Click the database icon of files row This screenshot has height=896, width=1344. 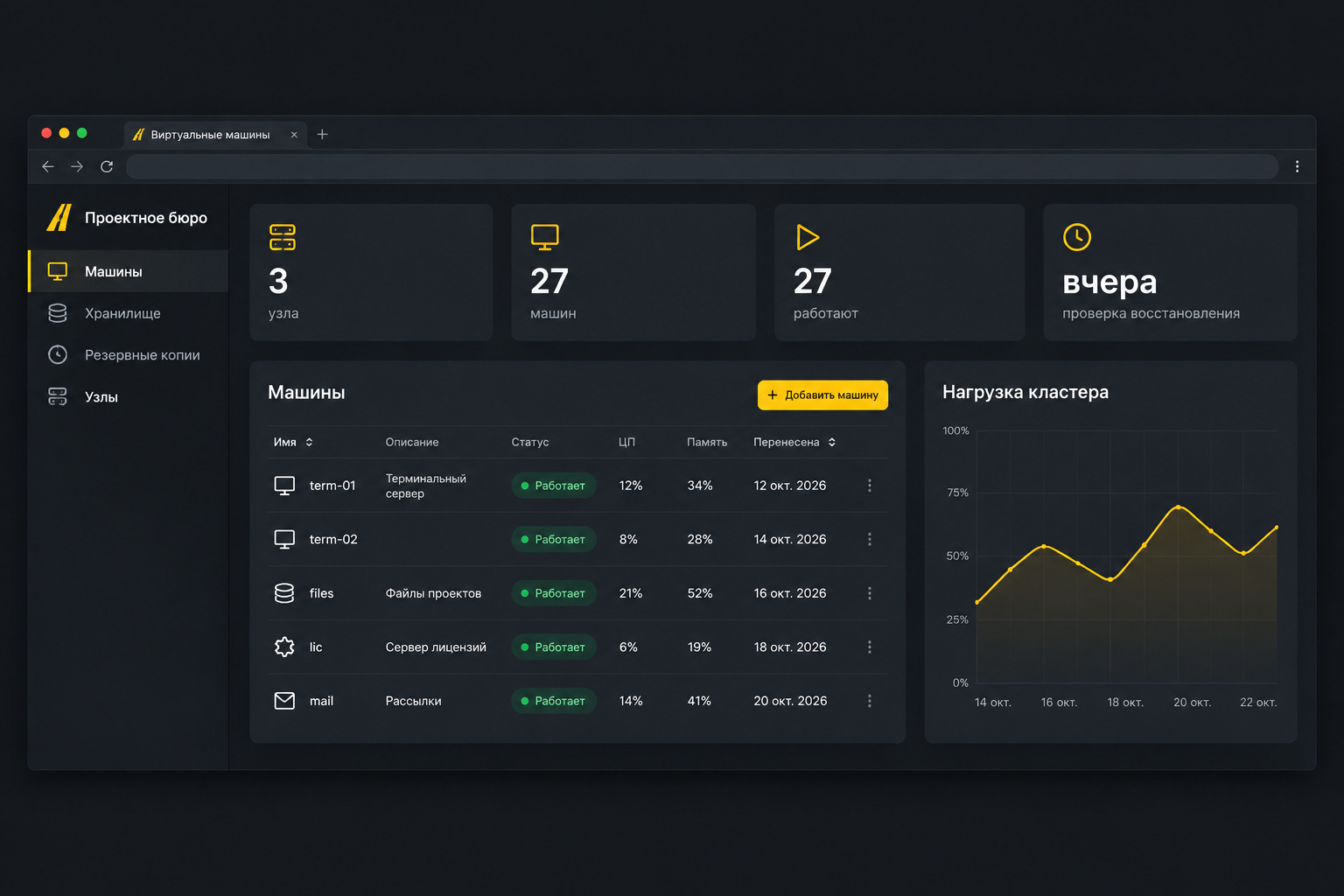point(284,593)
